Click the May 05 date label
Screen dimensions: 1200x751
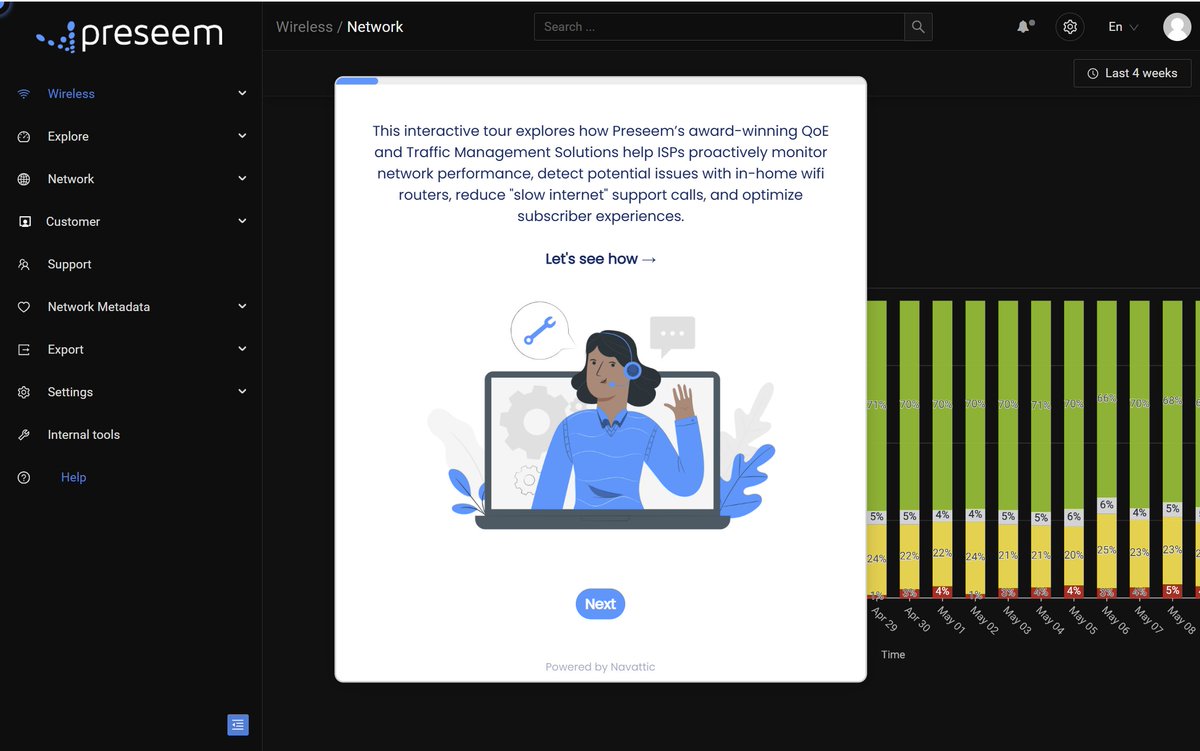[1081, 621]
